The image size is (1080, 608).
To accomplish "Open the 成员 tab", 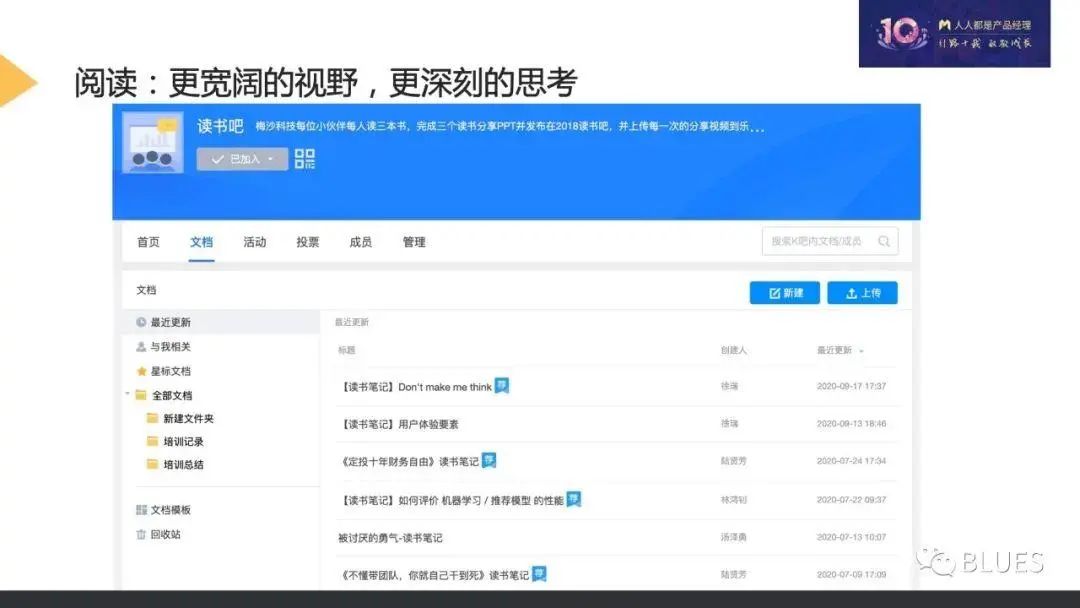I will (360, 242).
